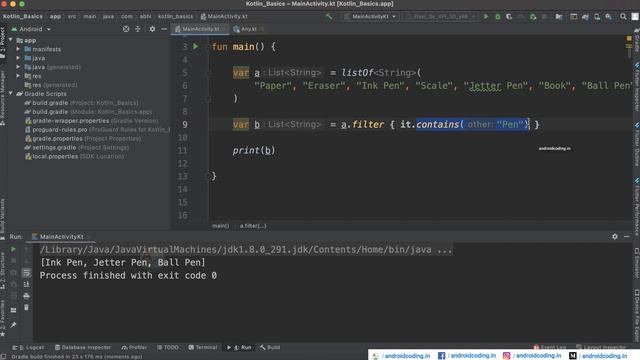640x360 pixels.
Task: Rerun MainActivityKt with the Run panel play icon
Action: point(13,249)
